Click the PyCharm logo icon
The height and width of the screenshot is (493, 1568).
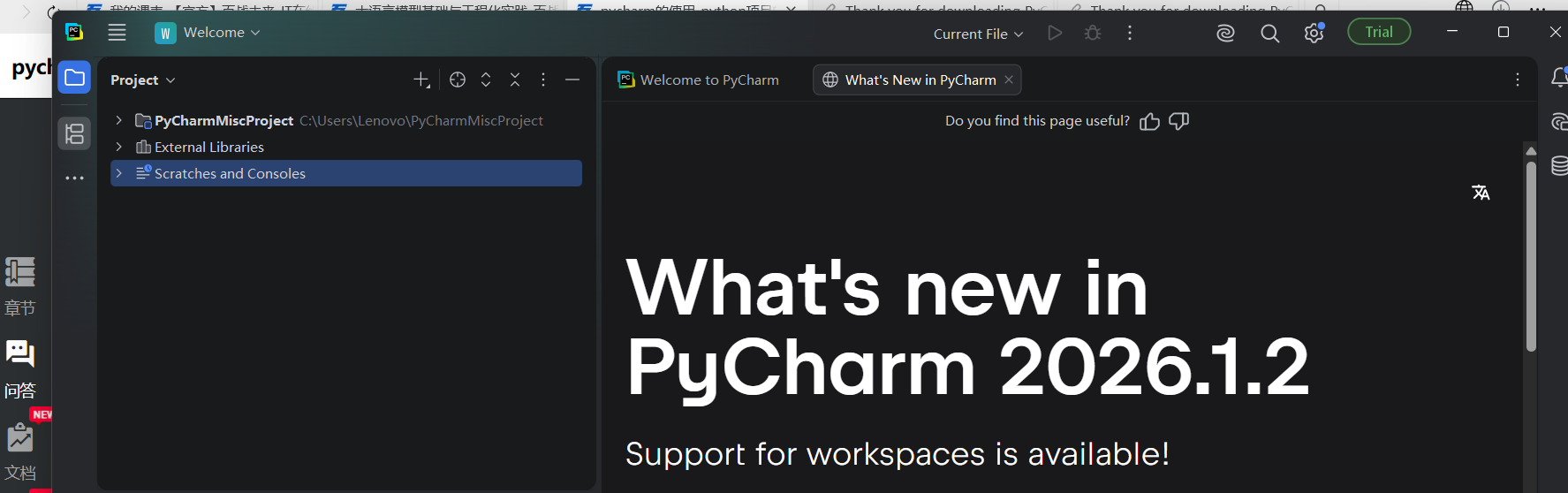click(x=74, y=33)
